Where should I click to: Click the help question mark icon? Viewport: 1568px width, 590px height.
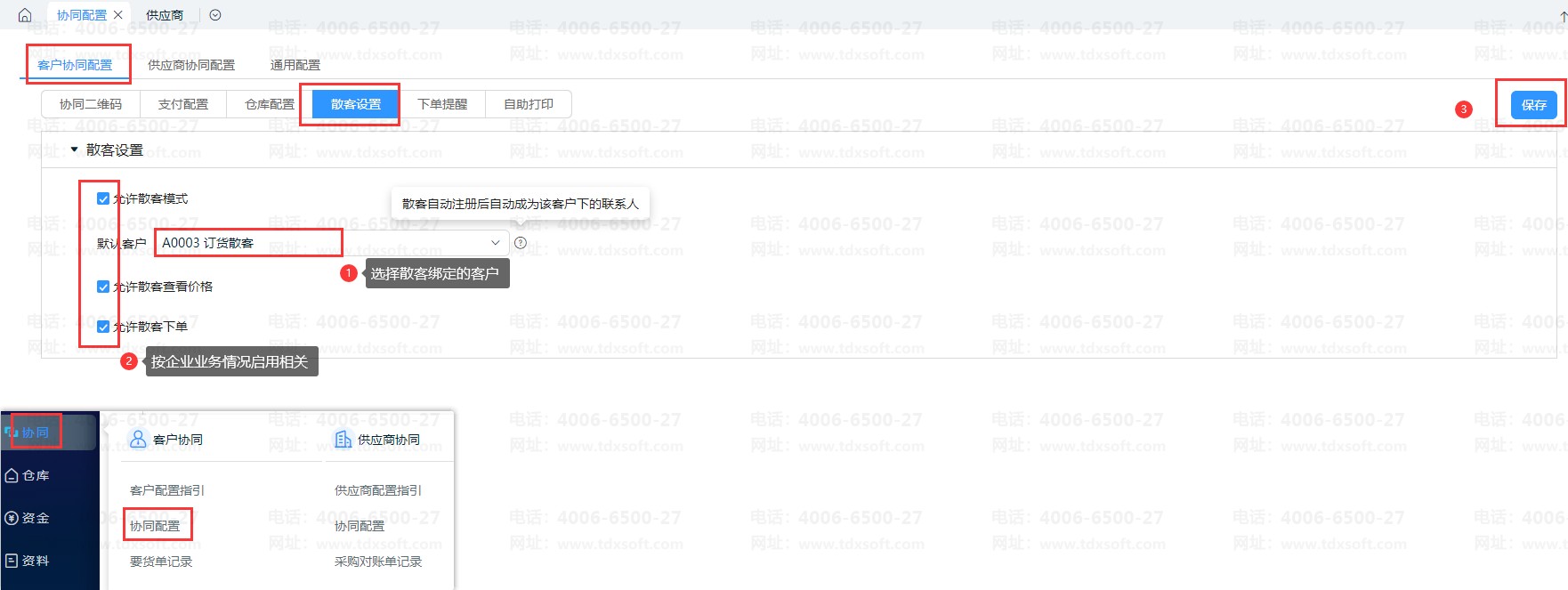click(x=521, y=243)
